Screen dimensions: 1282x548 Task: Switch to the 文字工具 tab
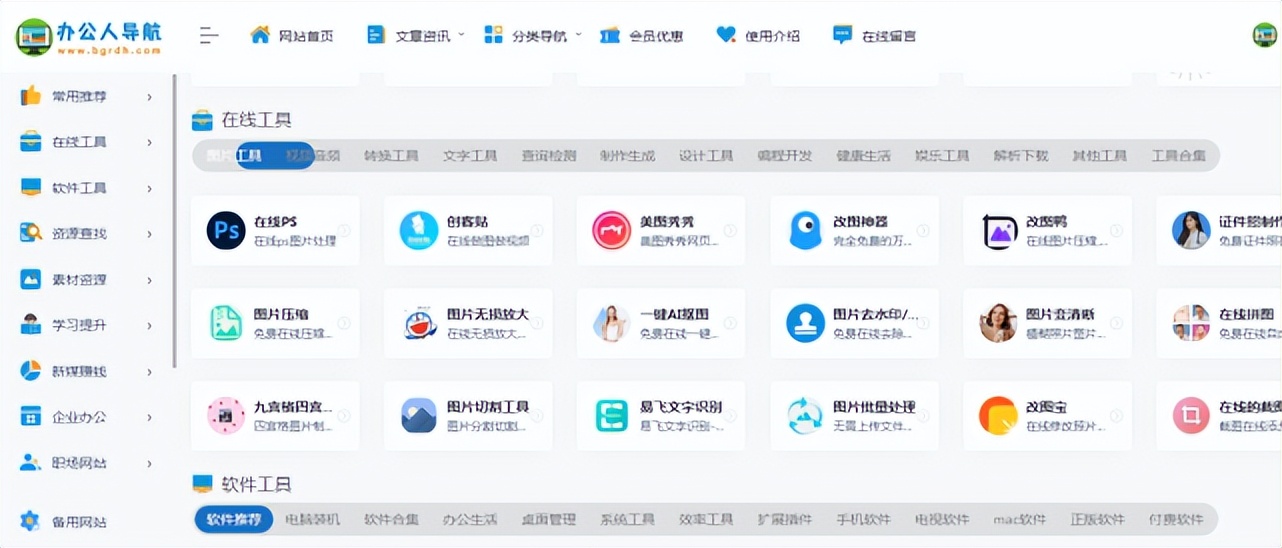coord(470,156)
